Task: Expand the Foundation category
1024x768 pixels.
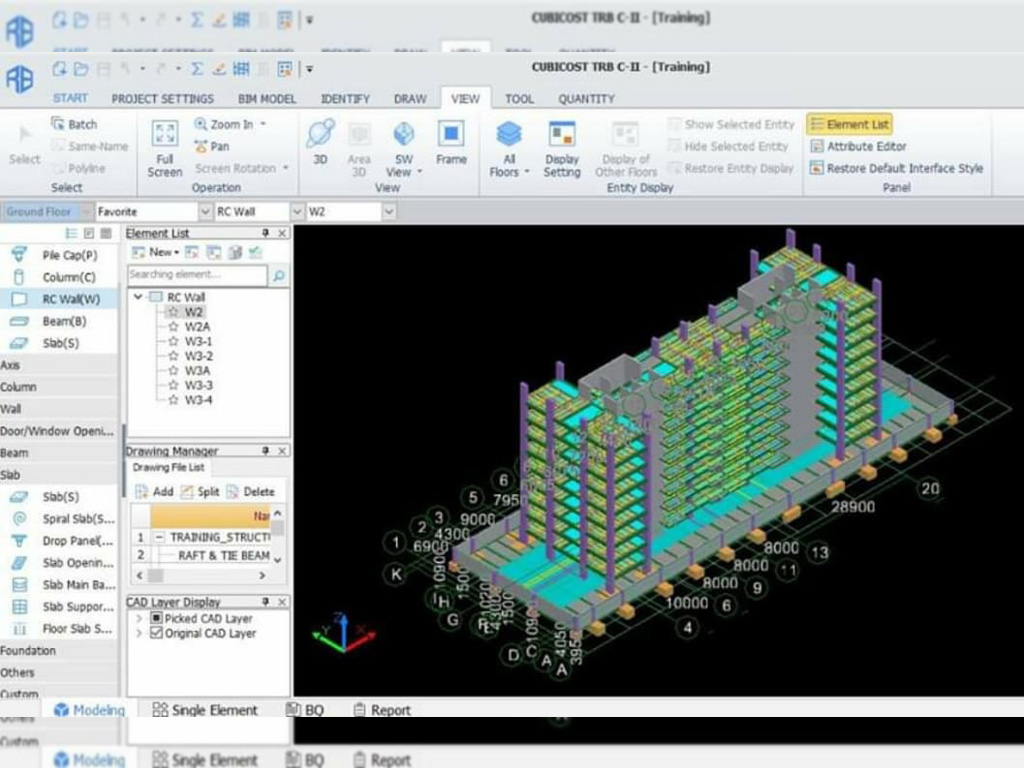Action: (x=59, y=650)
